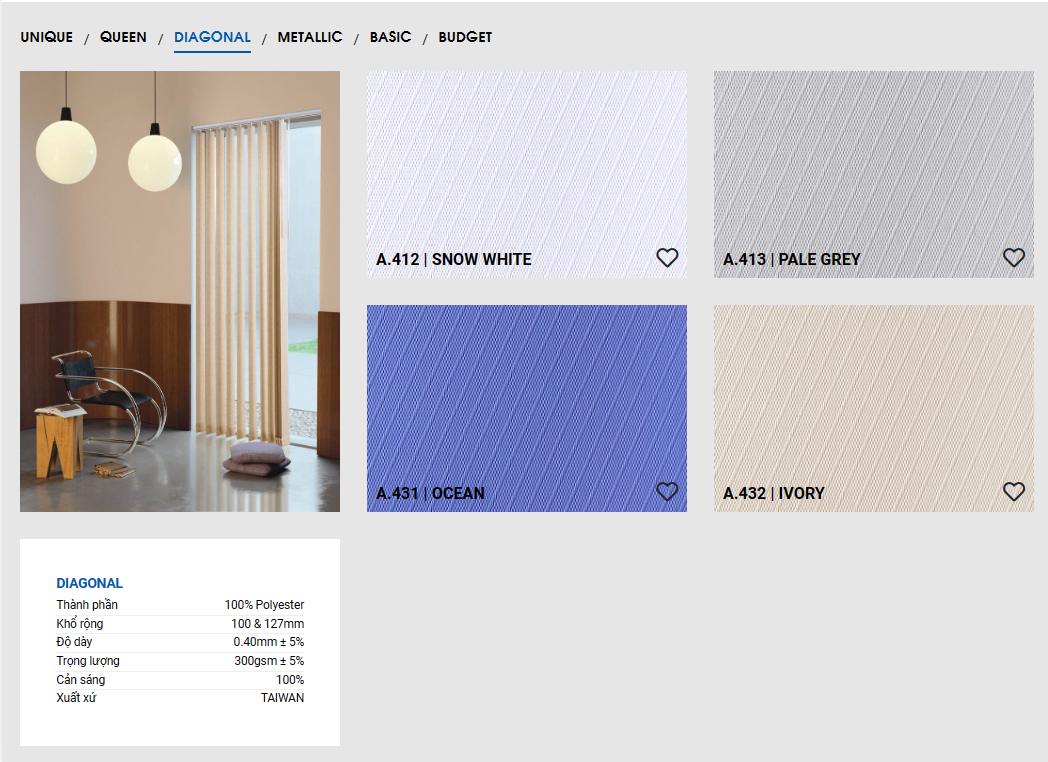
Task: Click the A.413 | PALE GREY label
Action: point(791,259)
